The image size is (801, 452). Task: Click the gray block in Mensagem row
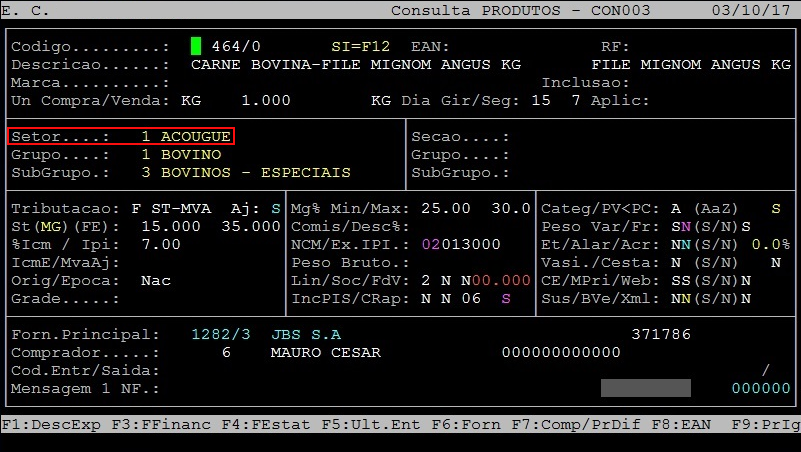coord(645,388)
